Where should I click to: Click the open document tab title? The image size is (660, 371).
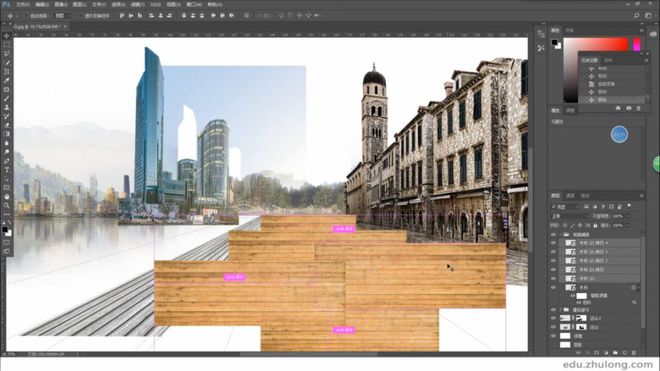click(37, 27)
